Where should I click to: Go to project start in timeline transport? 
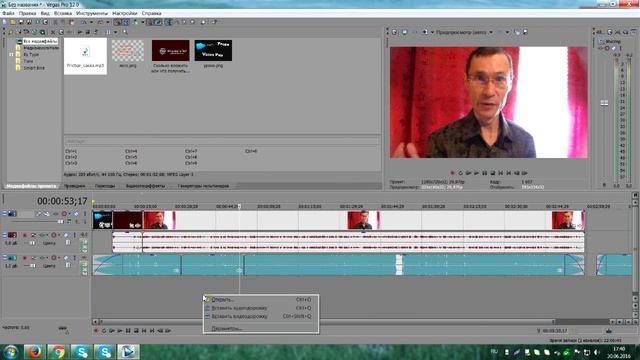point(144,331)
